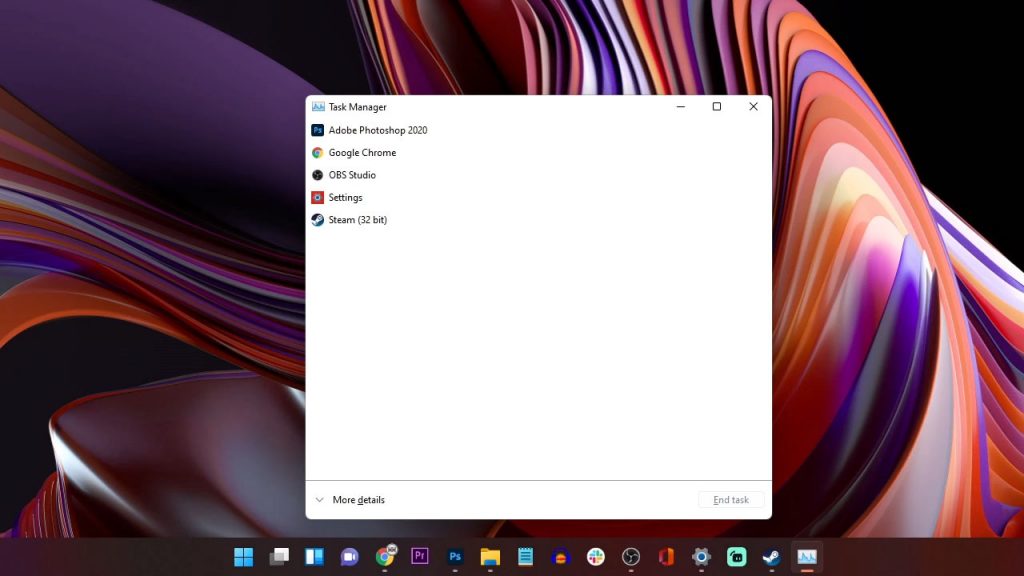Launch Adobe Premiere Pro from taskbar
The width and height of the screenshot is (1024, 576).
[x=420, y=556]
